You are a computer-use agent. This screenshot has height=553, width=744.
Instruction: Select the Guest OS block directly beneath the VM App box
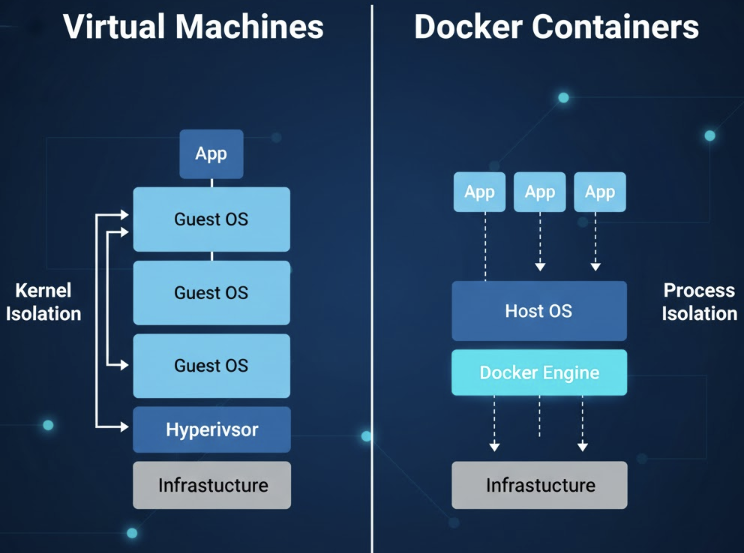pyautogui.click(x=212, y=219)
